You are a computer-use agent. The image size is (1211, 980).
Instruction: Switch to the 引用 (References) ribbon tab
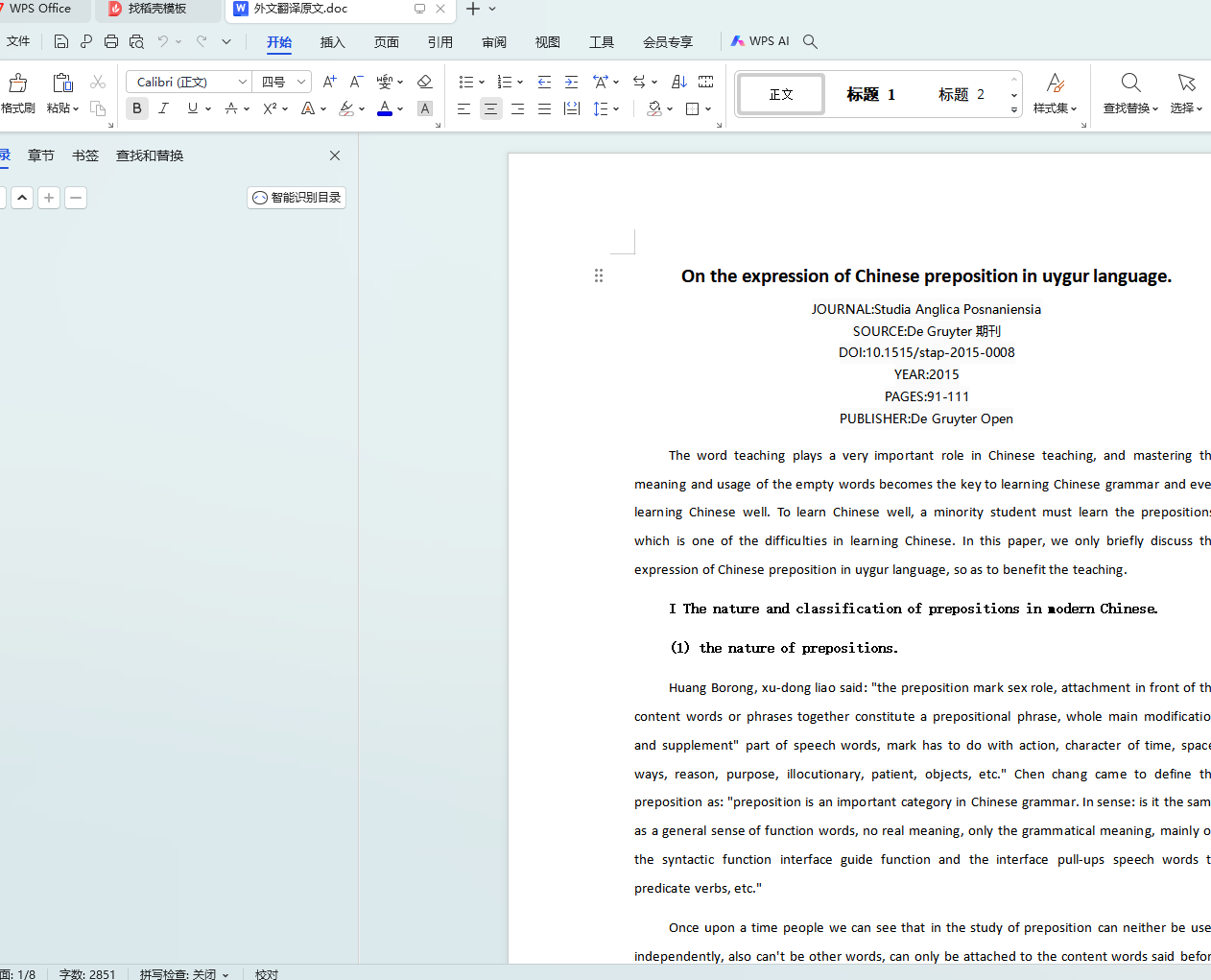pyautogui.click(x=440, y=42)
